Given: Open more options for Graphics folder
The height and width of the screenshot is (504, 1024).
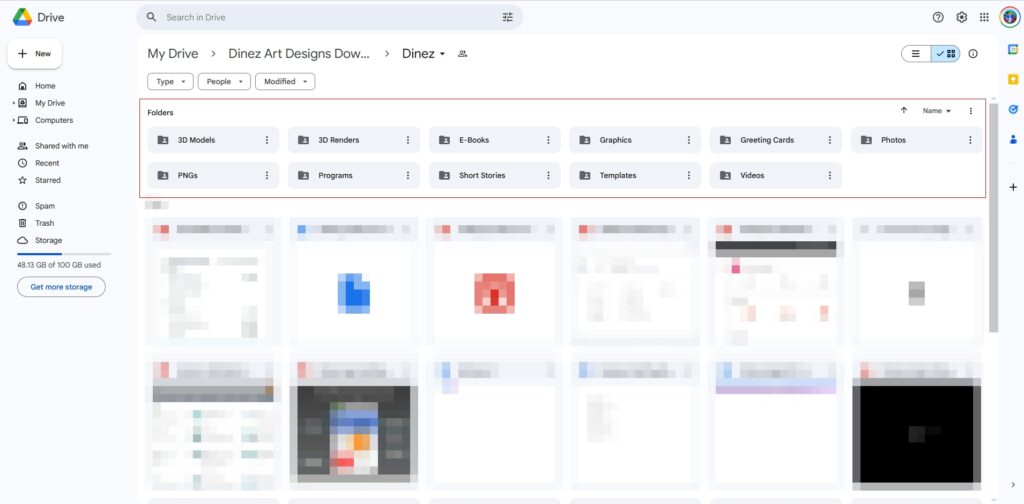Looking at the screenshot, I should pos(688,140).
